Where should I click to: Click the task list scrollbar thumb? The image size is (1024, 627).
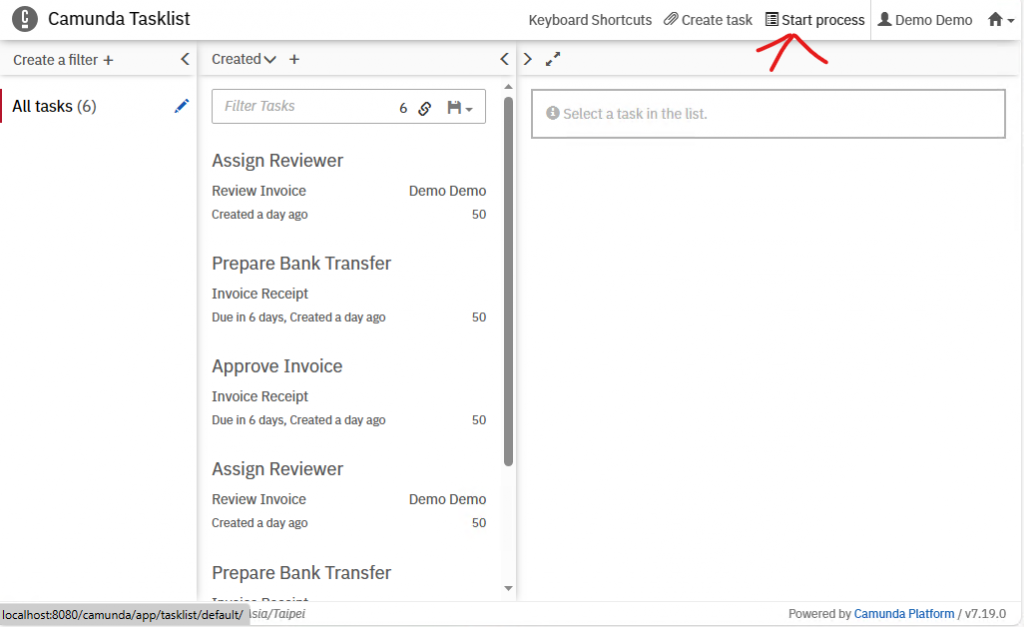508,281
